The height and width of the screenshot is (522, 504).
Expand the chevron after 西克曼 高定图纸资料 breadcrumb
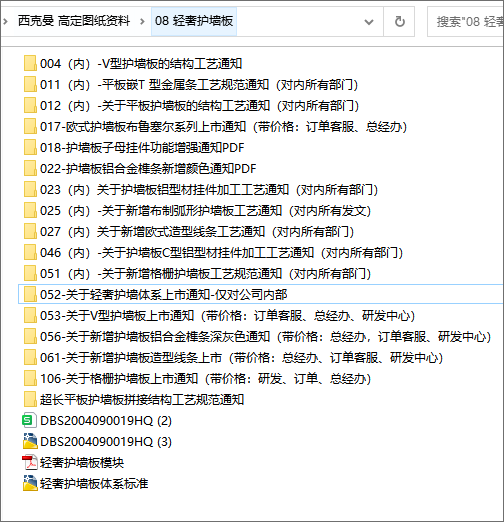[x=142, y=22]
